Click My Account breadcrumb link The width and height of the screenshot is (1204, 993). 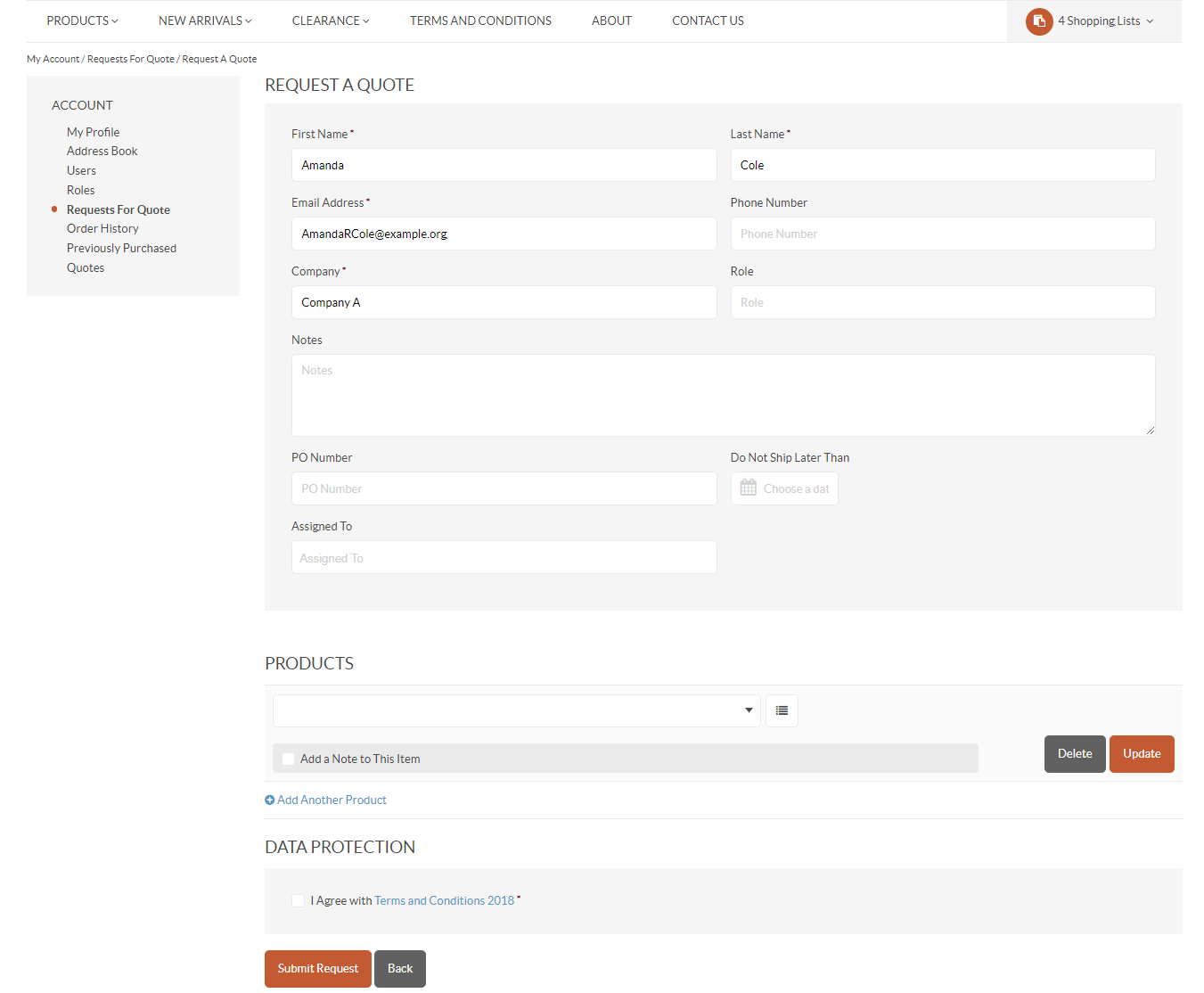coord(53,59)
